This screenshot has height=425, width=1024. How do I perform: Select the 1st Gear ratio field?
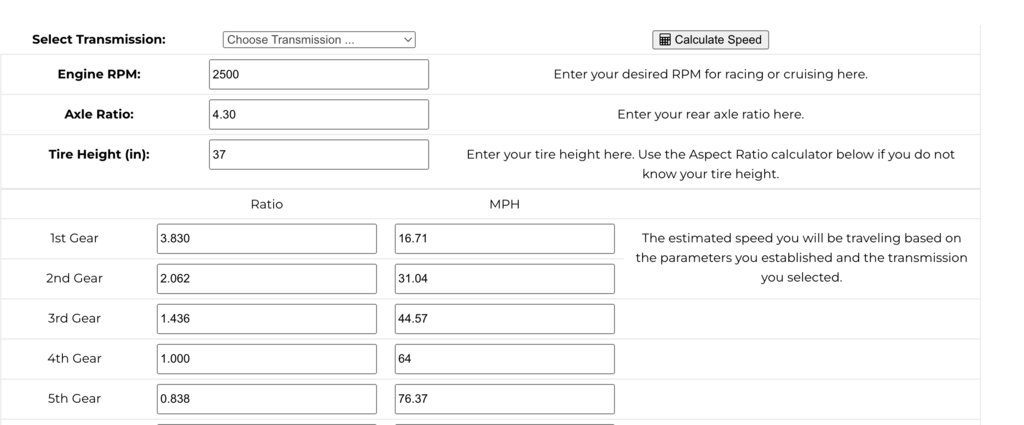tap(266, 238)
